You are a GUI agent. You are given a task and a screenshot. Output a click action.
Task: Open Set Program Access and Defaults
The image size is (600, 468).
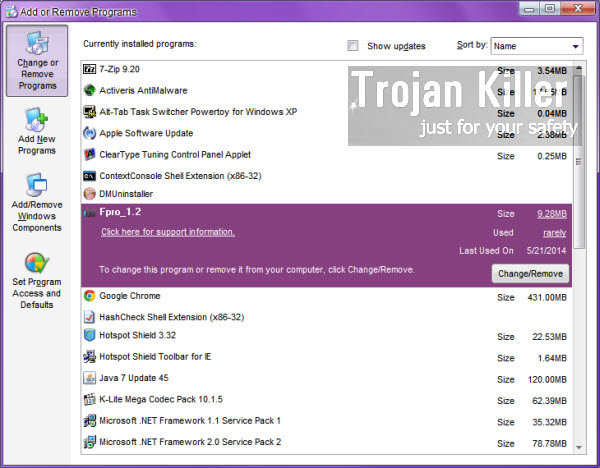click(x=36, y=280)
